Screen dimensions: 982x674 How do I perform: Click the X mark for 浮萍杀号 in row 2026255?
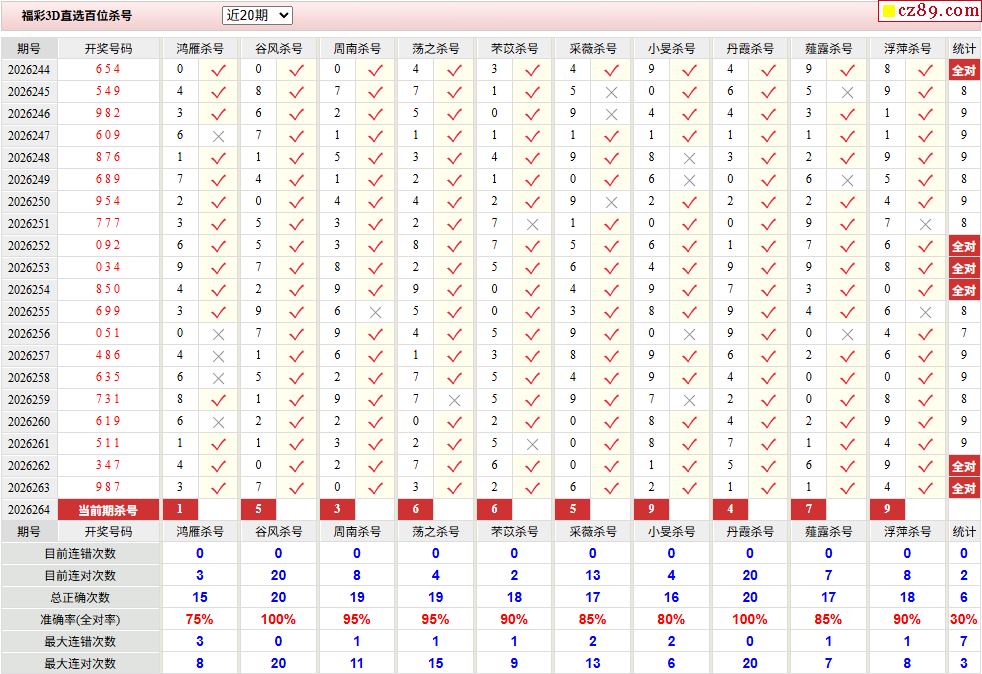pos(925,312)
